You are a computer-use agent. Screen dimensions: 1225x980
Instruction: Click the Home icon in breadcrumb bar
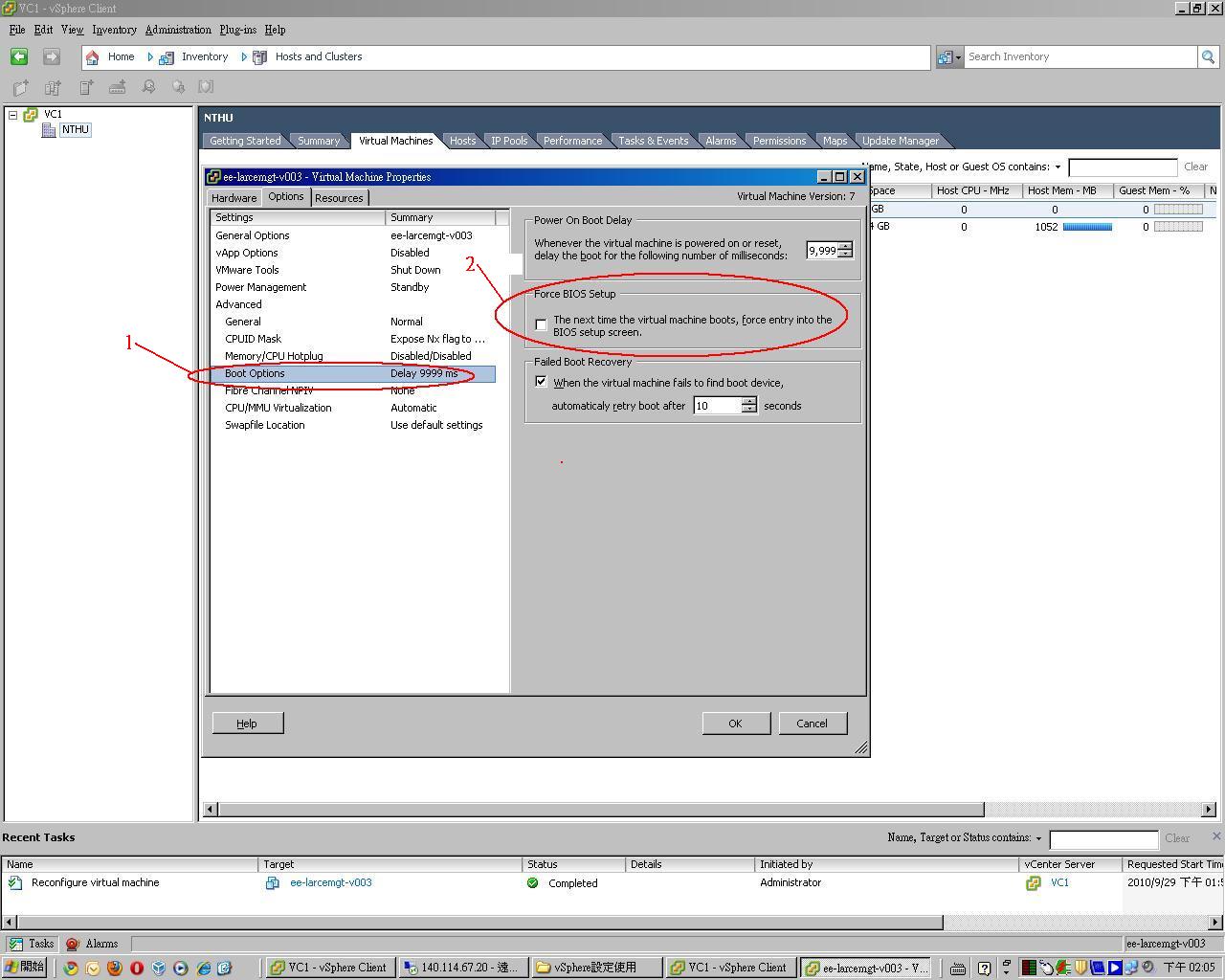coord(93,57)
